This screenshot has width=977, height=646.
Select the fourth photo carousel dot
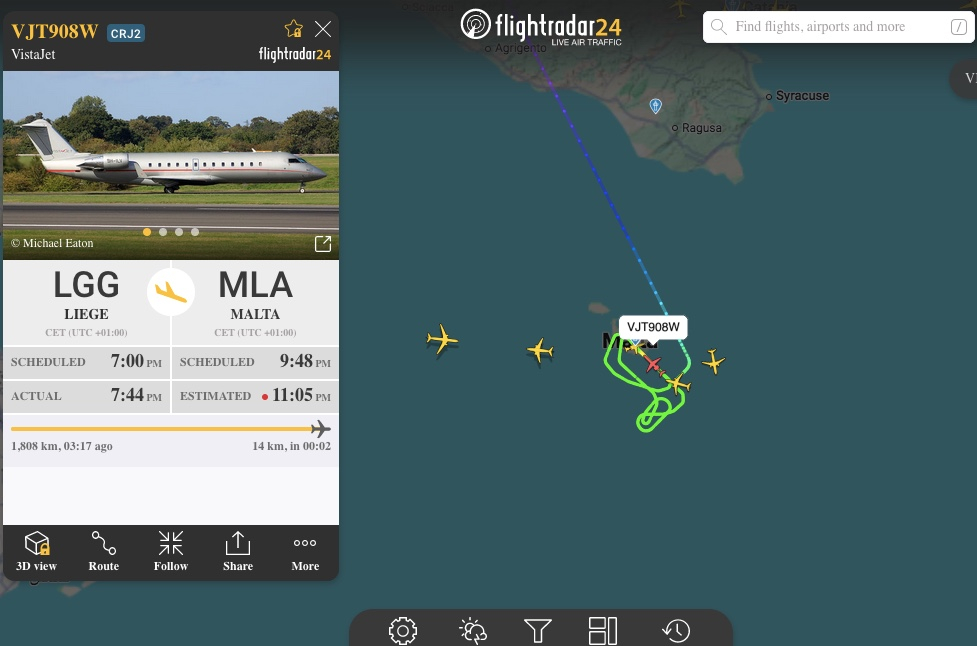[x=195, y=232]
